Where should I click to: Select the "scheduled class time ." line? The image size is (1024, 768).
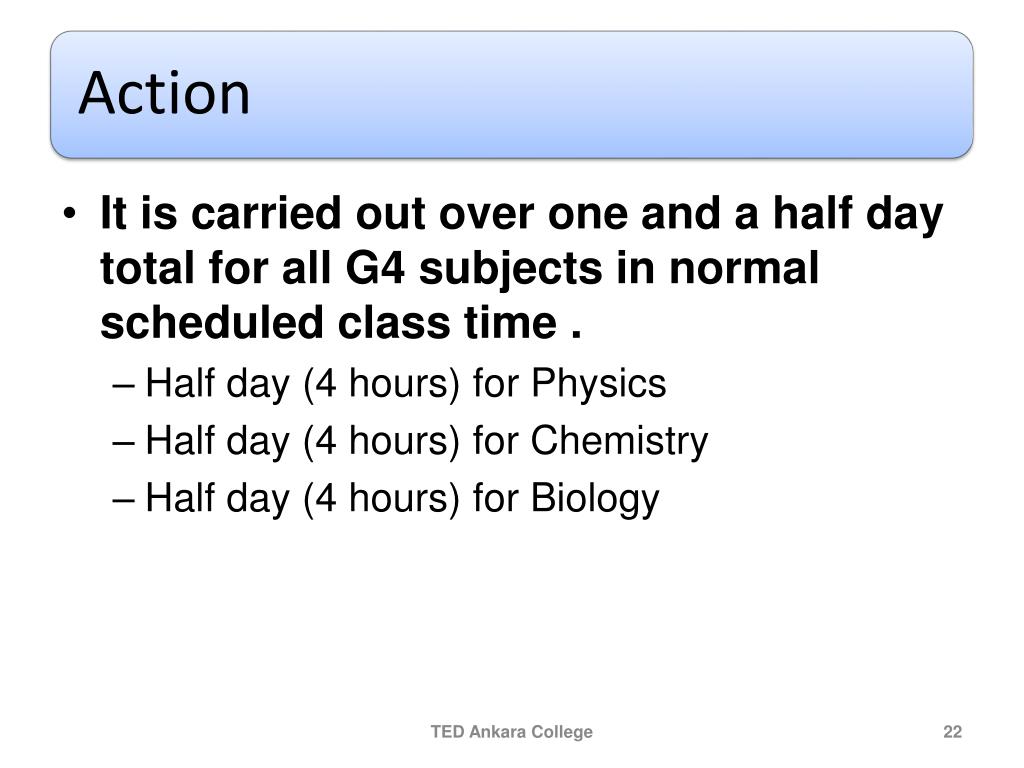[341, 323]
